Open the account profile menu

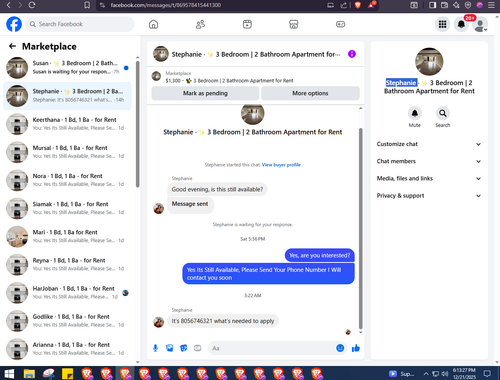(480, 25)
